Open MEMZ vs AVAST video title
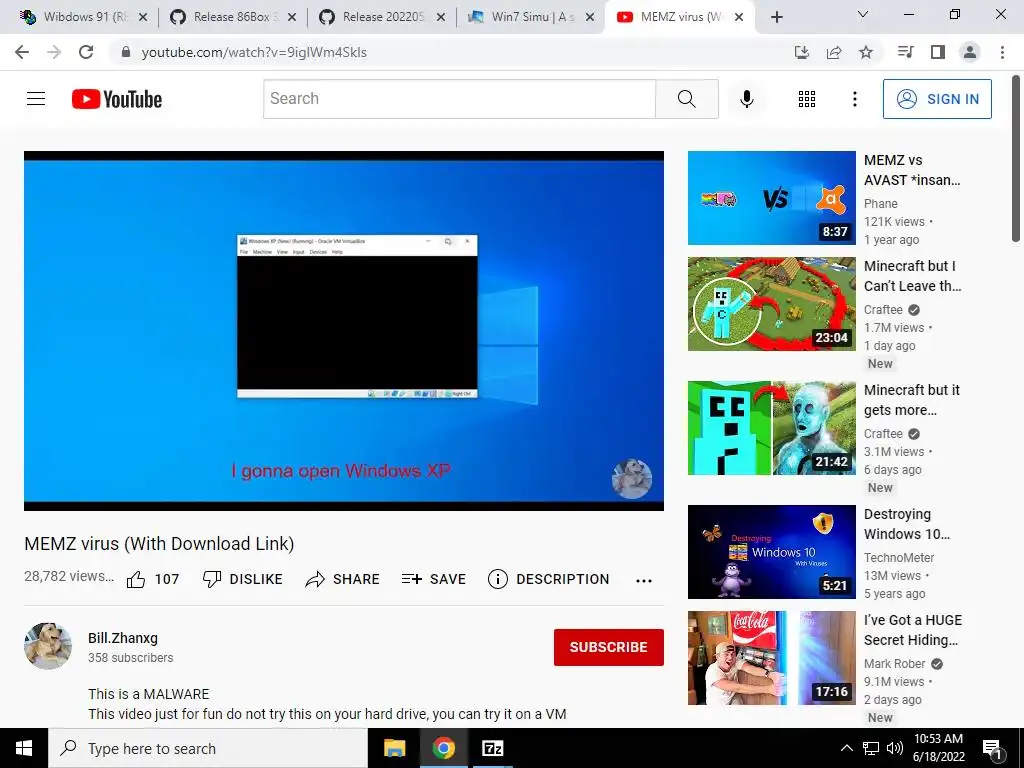The height and width of the screenshot is (768, 1024). tap(912, 170)
